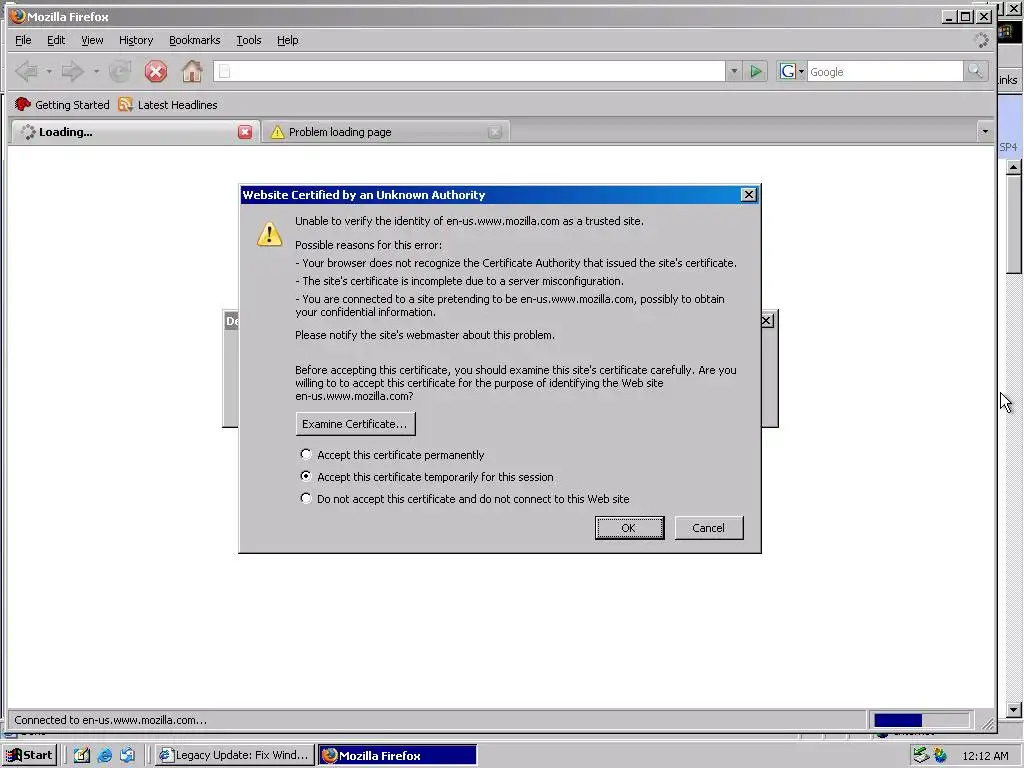Click the background window scrollbar down arrow
The height and width of the screenshot is (768, 1024).
[x=1013, y=710]
